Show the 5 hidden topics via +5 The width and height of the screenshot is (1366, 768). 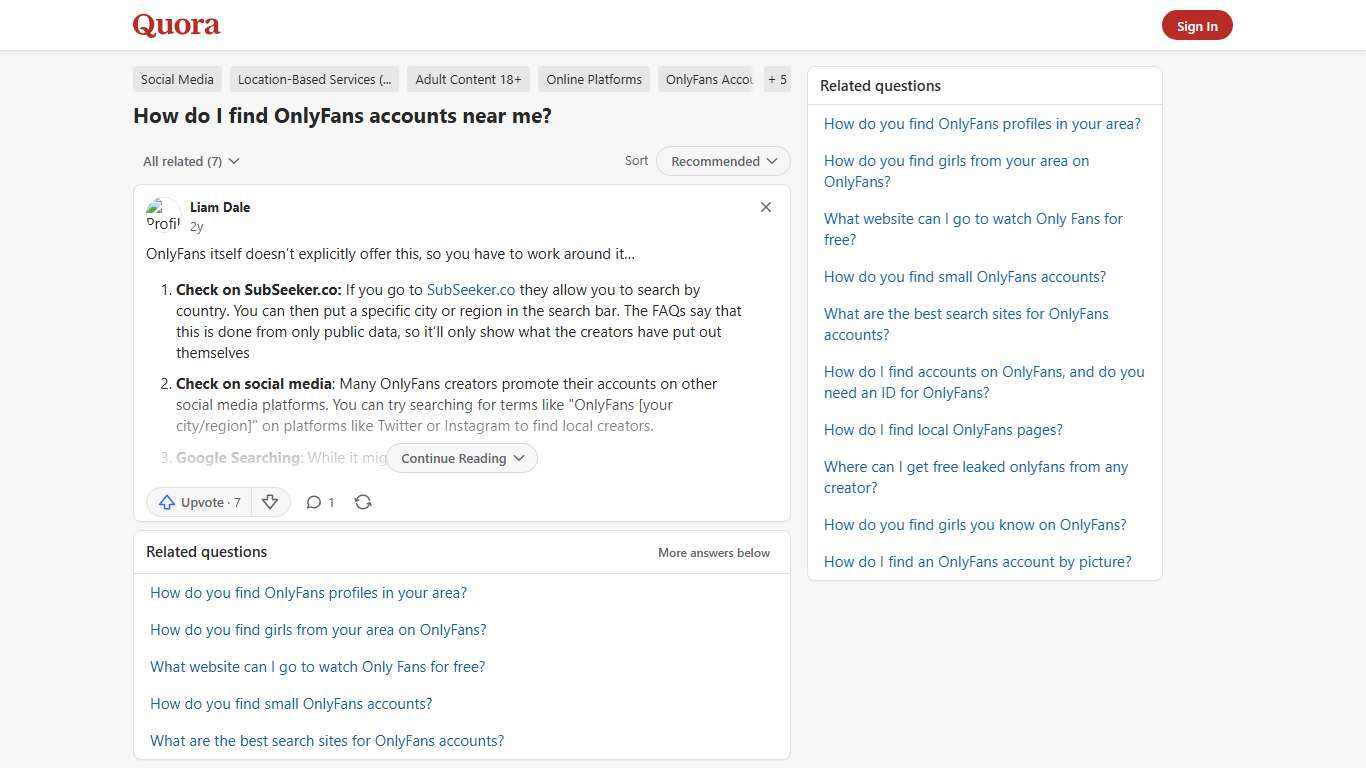[777, 79]
